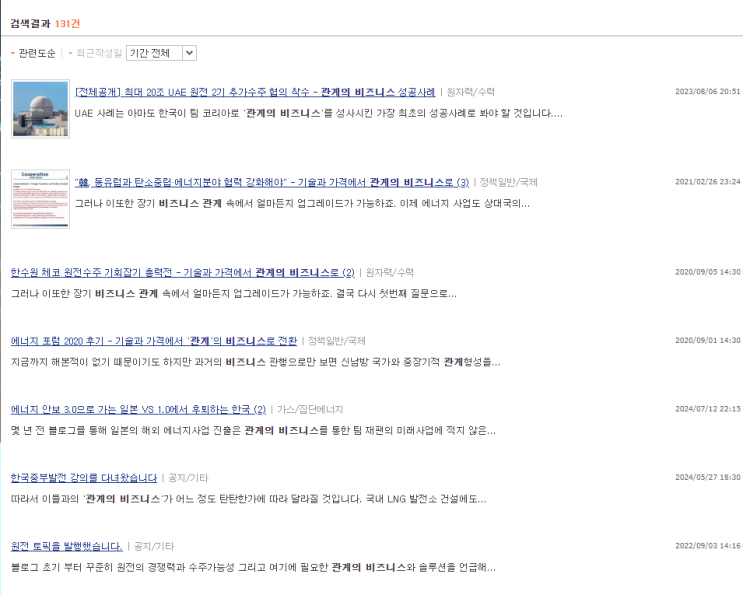
Task: Open the Cooperation document thumbnail
Action: (40, 199)
